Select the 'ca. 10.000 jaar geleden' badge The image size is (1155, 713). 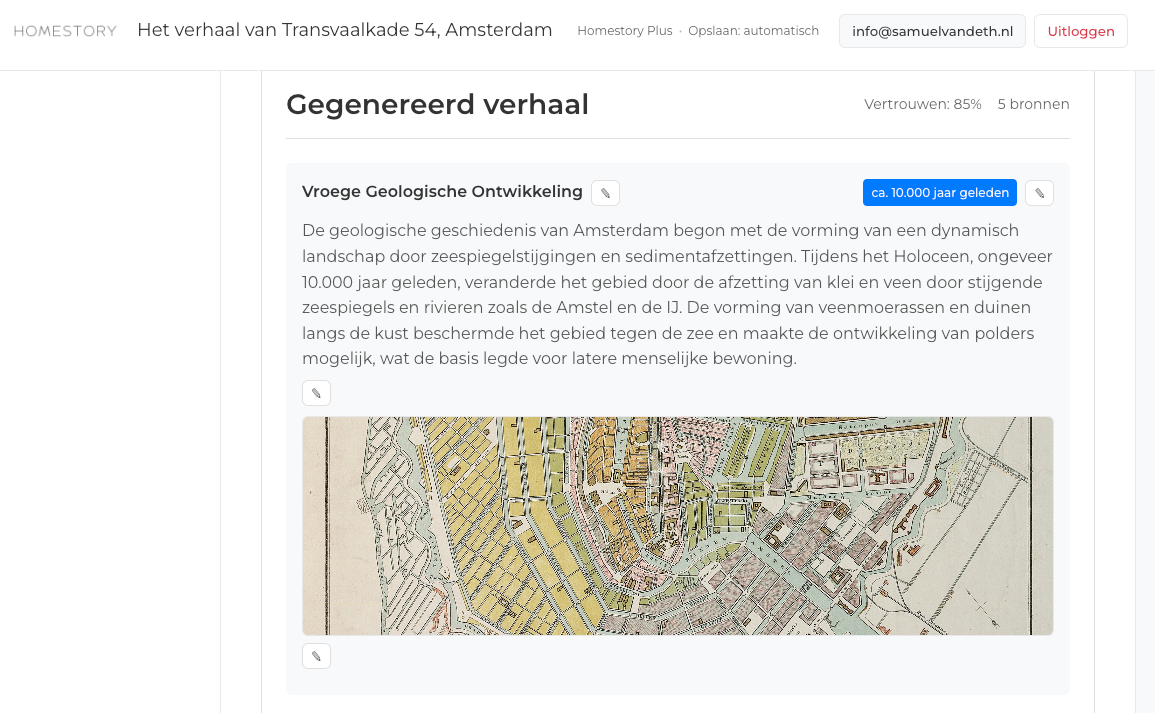pos(939,192)
